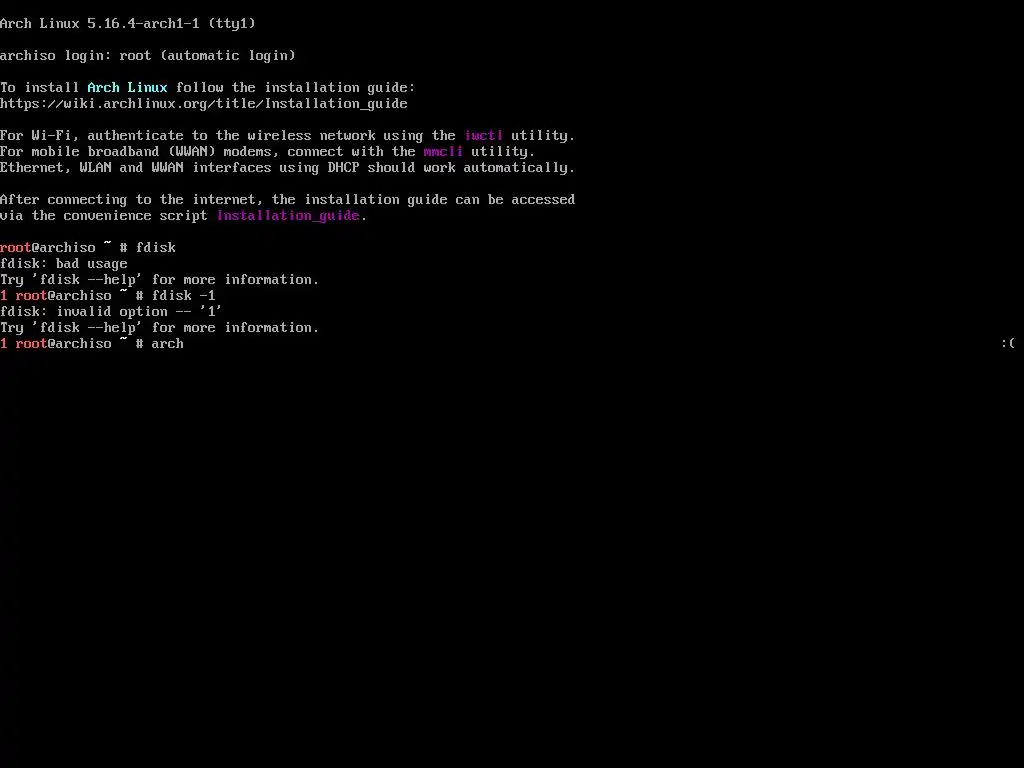Click the red exit code before 'fdisk -1'
This screenshot has height=768, width=1024.
point(4,296)
